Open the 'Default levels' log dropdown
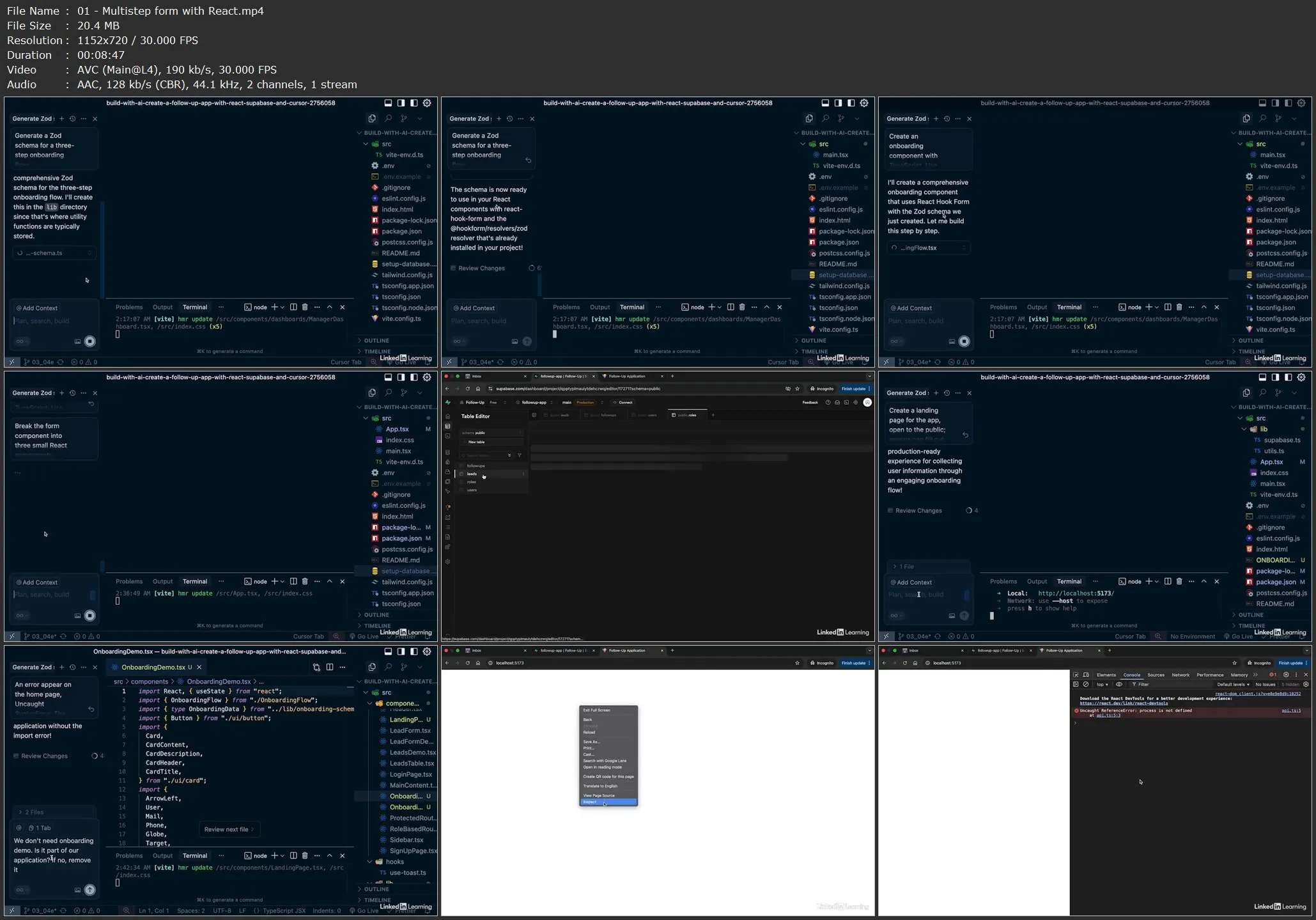 coord(1233,684)
